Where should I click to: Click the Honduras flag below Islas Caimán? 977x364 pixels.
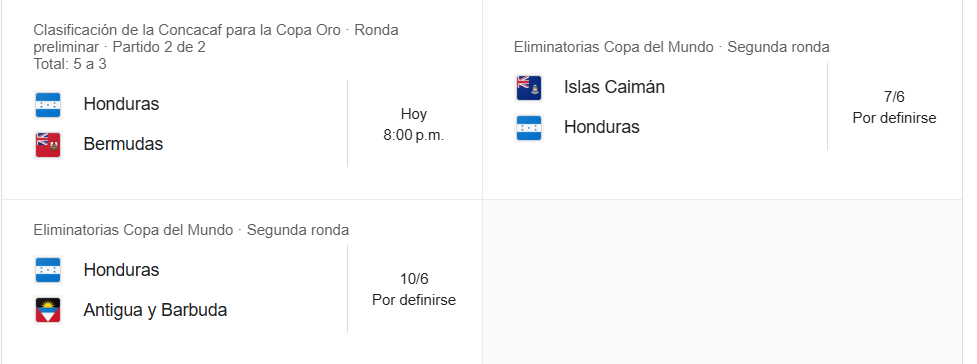coord(529,128)
